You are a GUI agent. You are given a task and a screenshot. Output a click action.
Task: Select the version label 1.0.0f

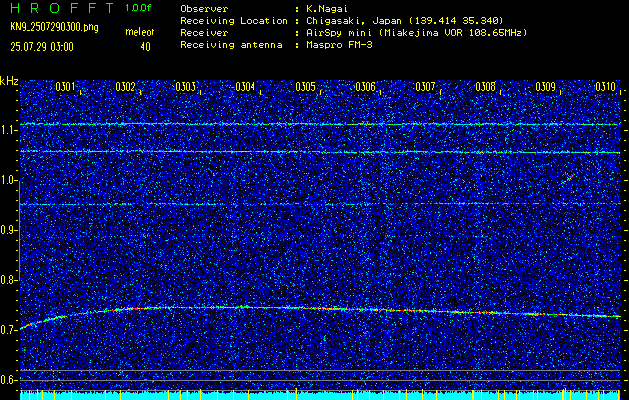(x=138, y=8)
